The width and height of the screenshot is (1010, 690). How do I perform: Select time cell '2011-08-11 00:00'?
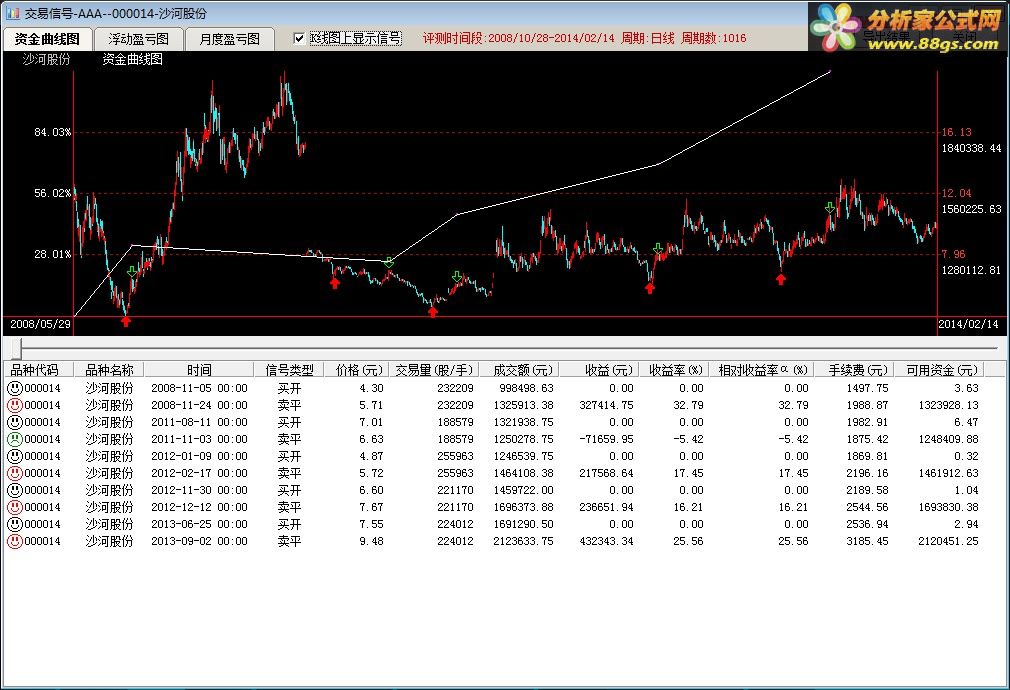199,423
